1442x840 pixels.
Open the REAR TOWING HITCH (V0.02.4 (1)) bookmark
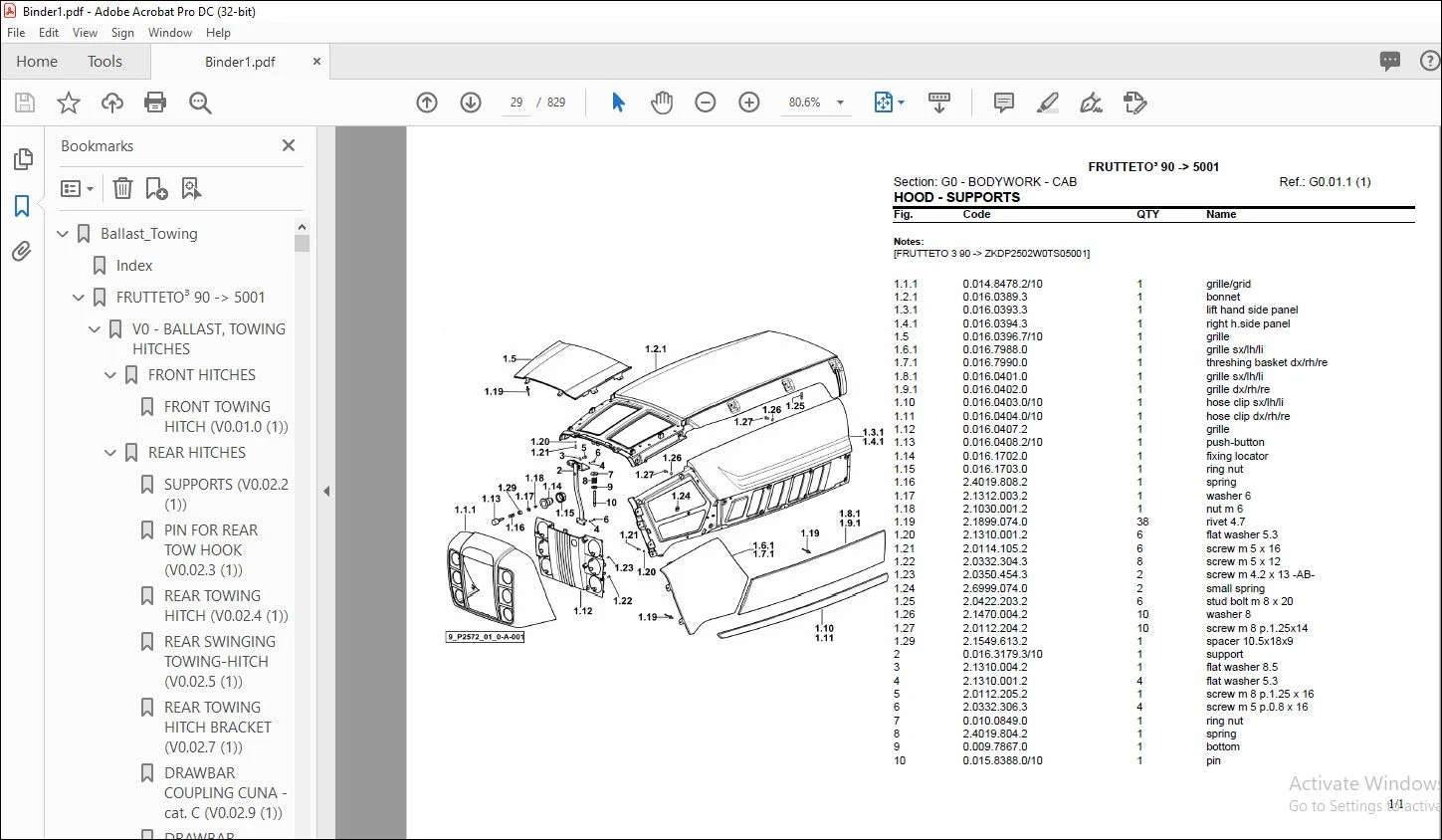tap(226, 606)
